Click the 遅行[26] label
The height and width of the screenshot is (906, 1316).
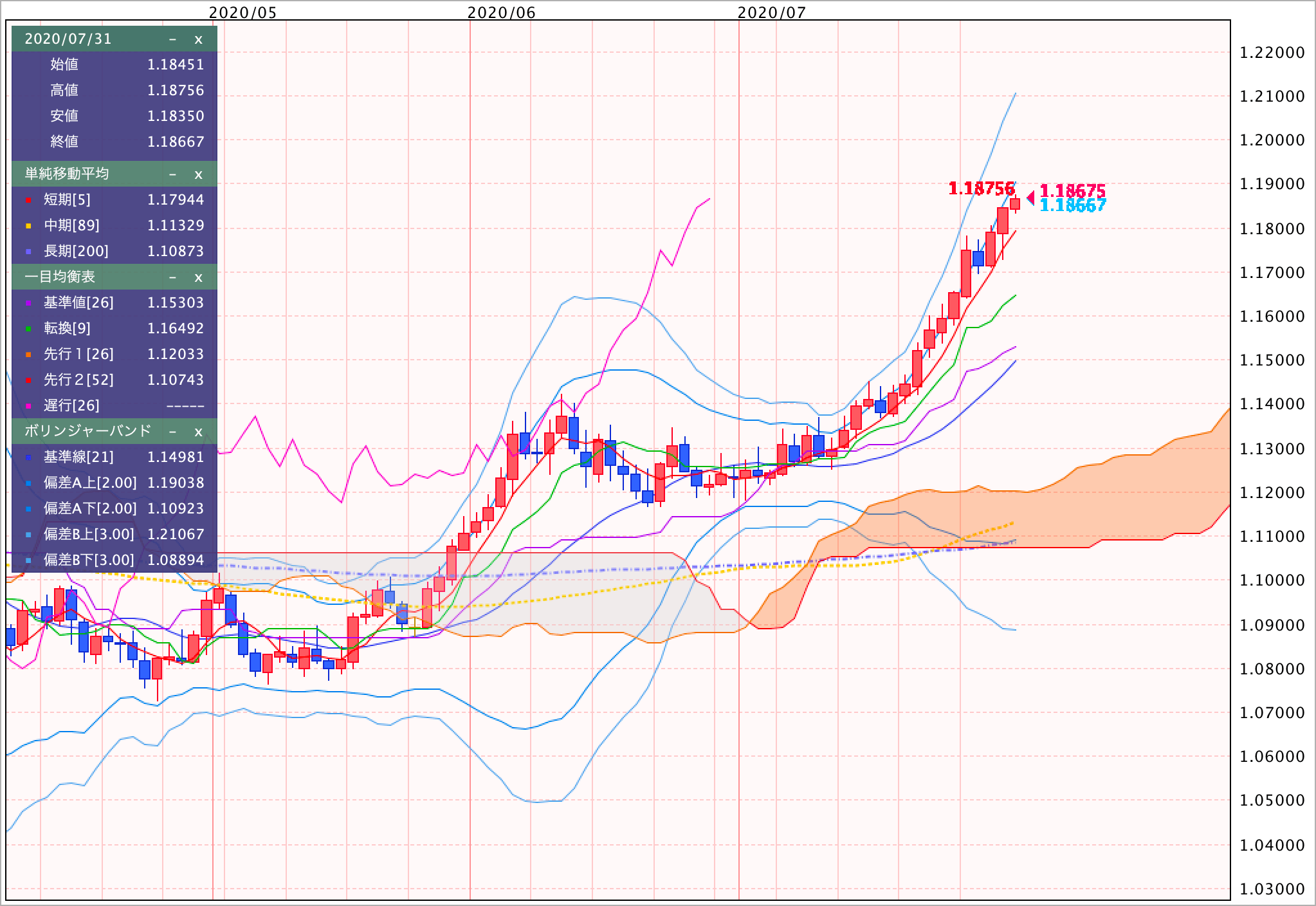coord(71,406)
